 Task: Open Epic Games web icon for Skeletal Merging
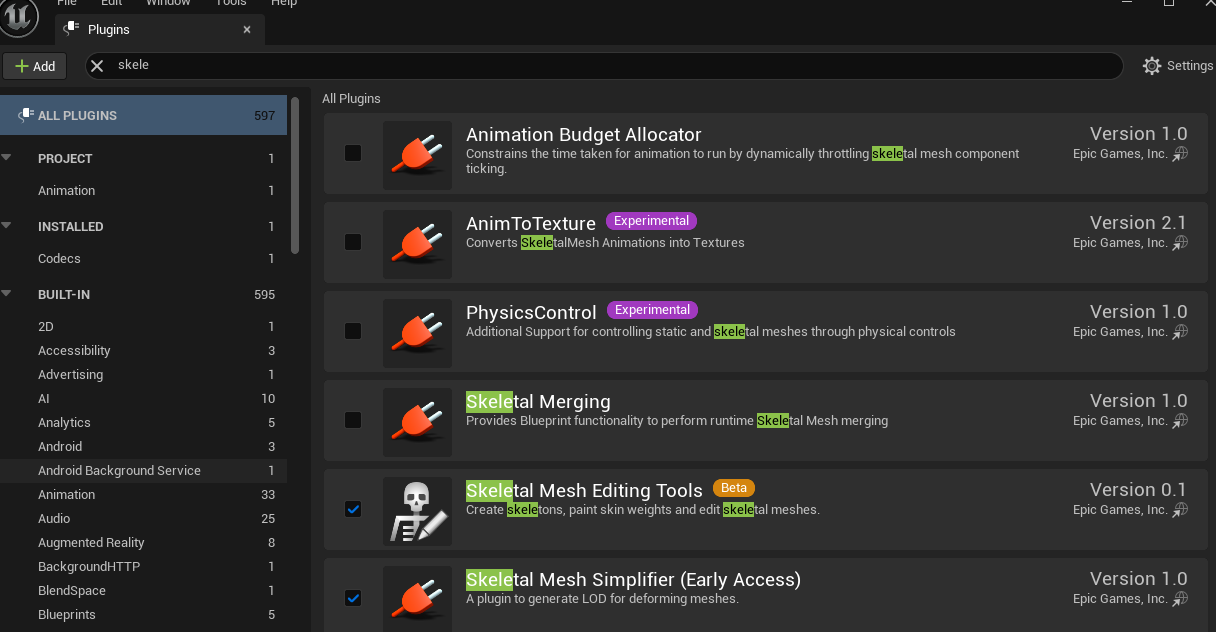(x=1181, y=421)
